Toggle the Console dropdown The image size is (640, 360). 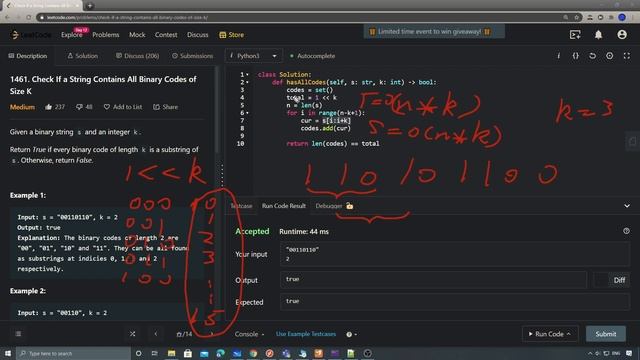click(249, 334)
